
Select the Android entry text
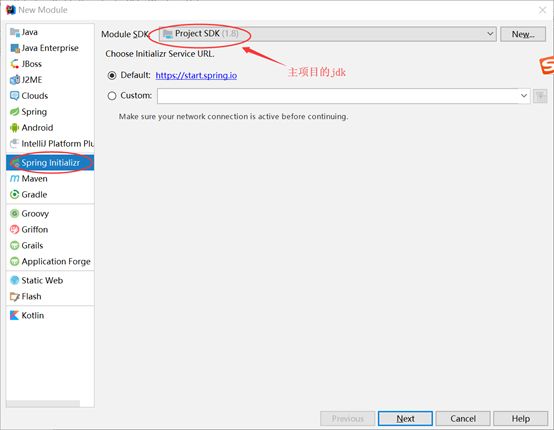pos(37,128)
